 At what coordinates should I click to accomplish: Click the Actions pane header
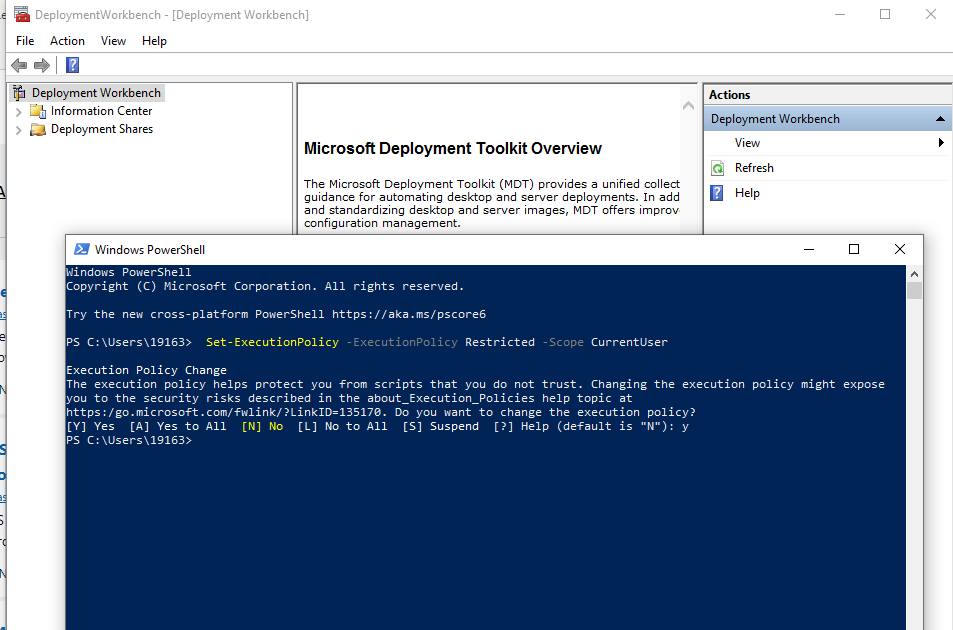pos(828,95)
